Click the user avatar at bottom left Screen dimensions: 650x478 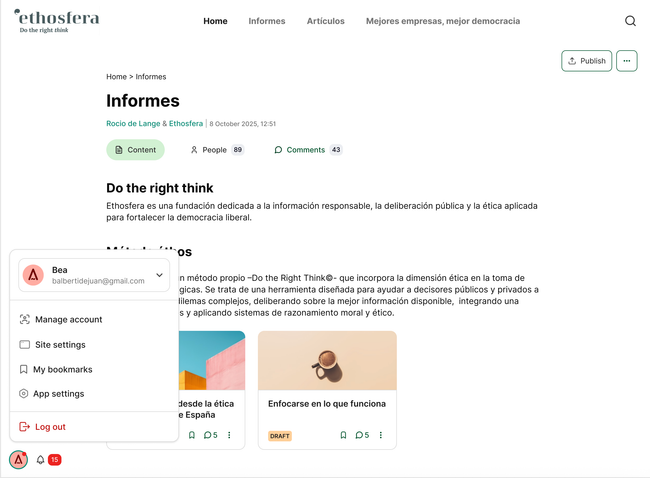point(18,460)
